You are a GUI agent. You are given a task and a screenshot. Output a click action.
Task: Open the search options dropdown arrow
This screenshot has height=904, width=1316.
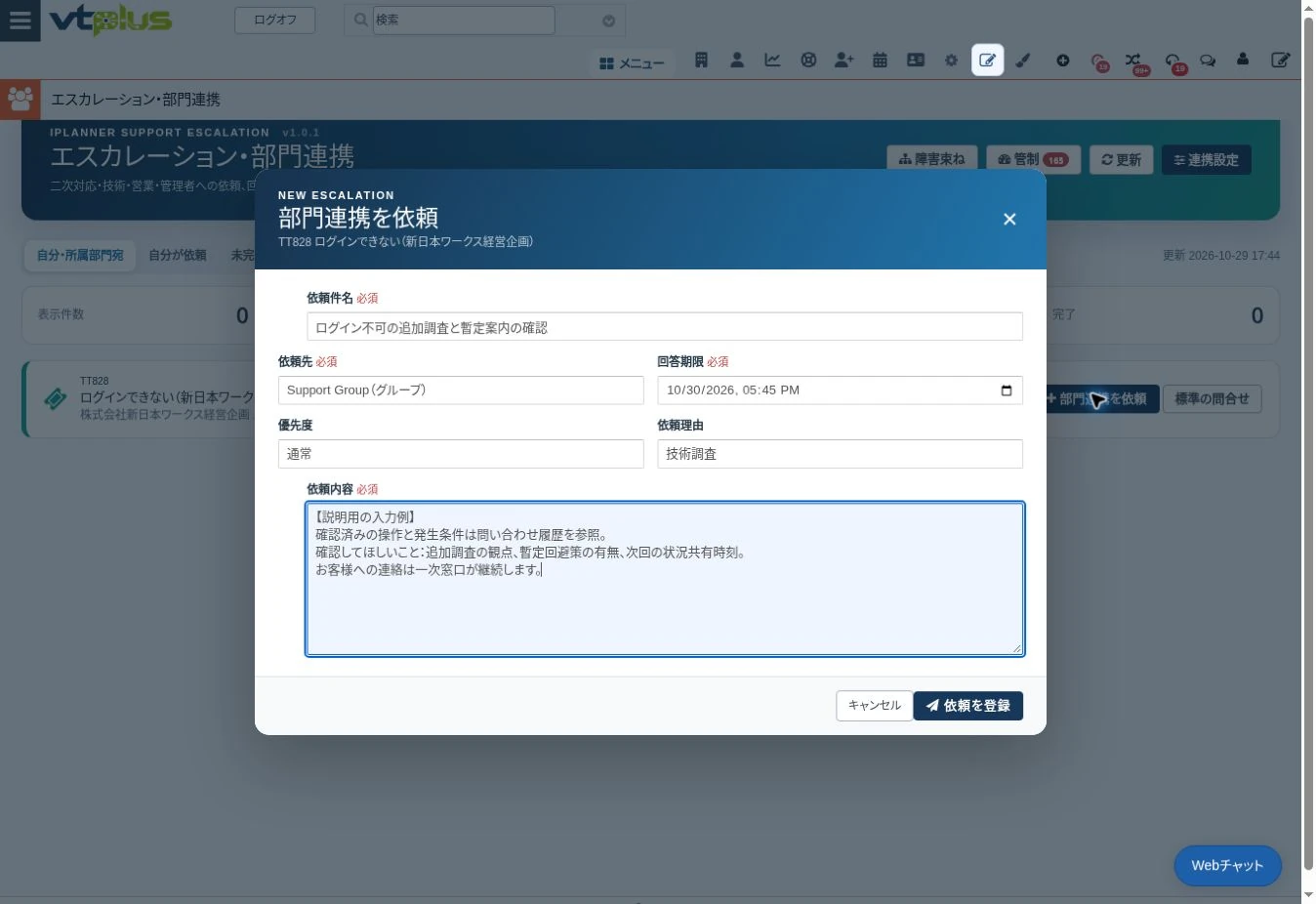tap(608, 21)
